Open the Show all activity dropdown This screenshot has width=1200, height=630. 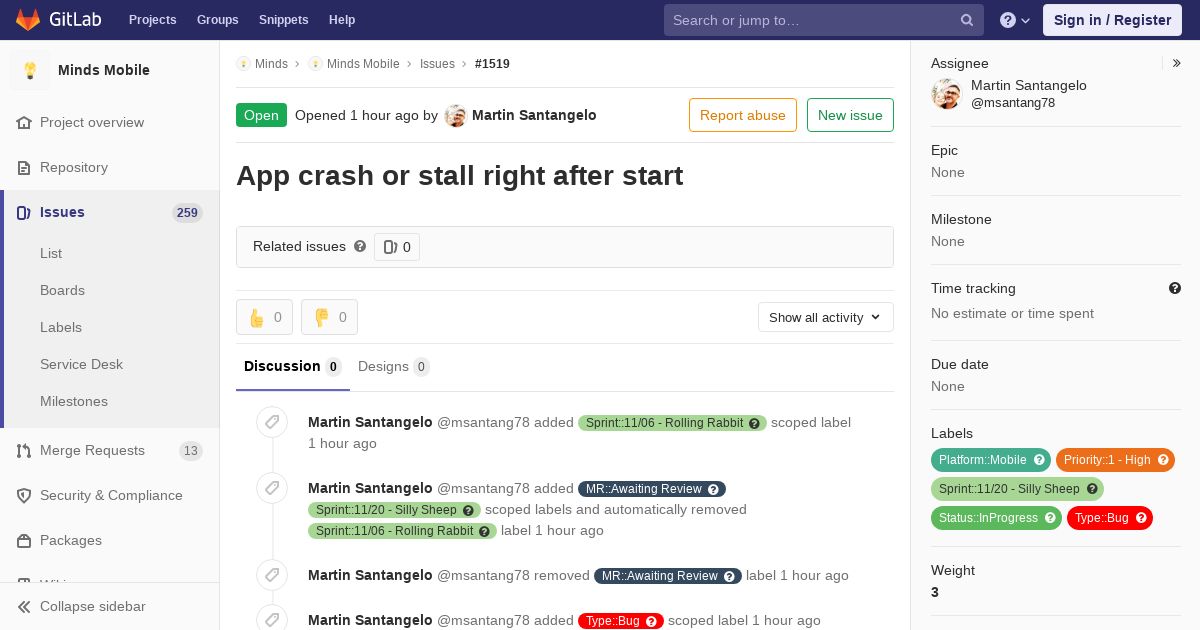825,317
